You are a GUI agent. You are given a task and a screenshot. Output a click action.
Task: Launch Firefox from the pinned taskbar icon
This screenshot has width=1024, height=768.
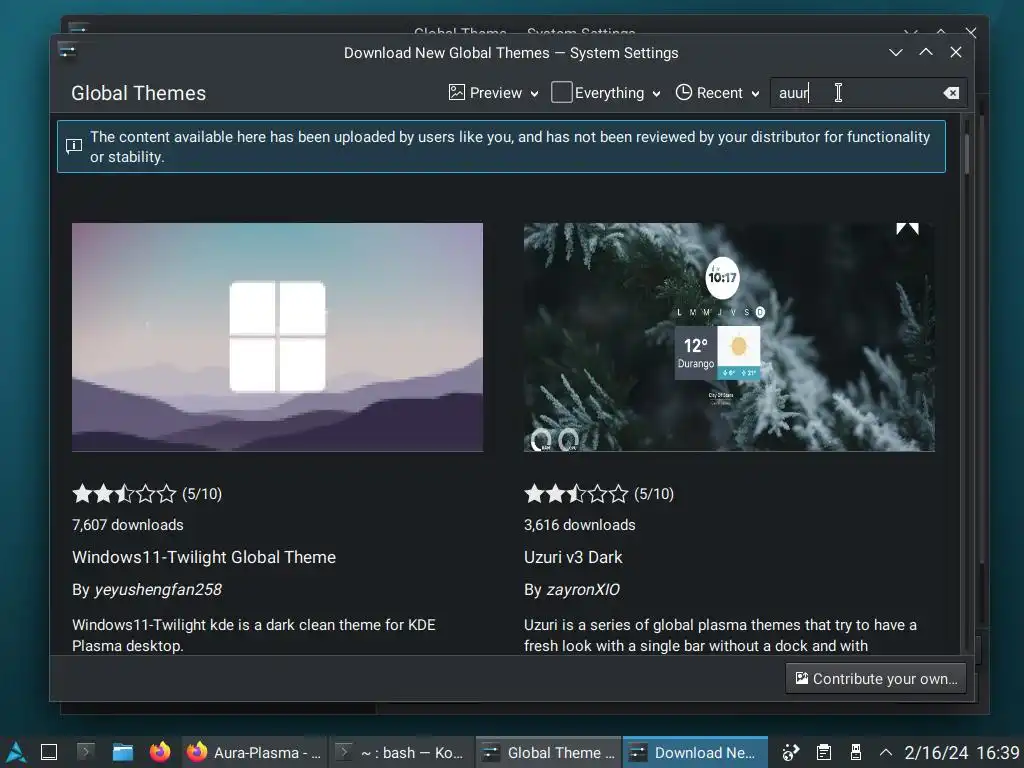159,752
